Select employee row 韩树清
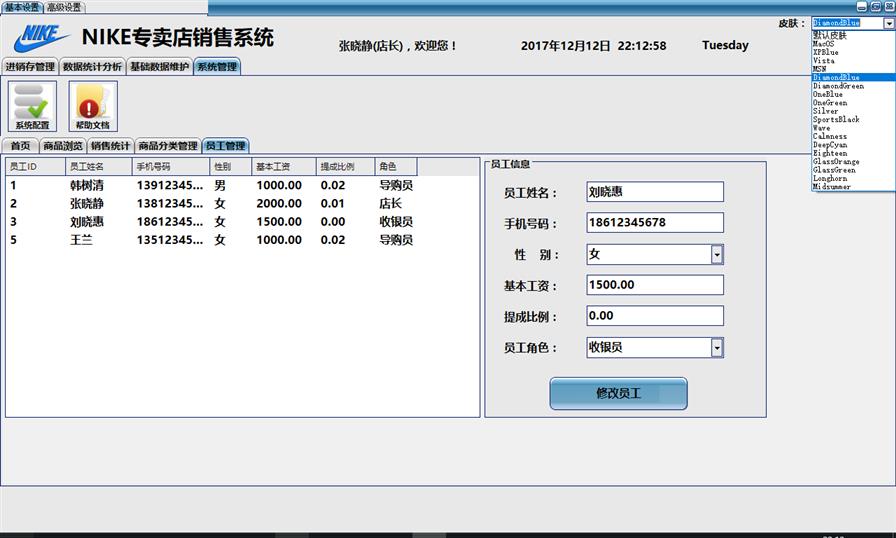The width and height of the screenshot is (896, 538). click(87, 186)
